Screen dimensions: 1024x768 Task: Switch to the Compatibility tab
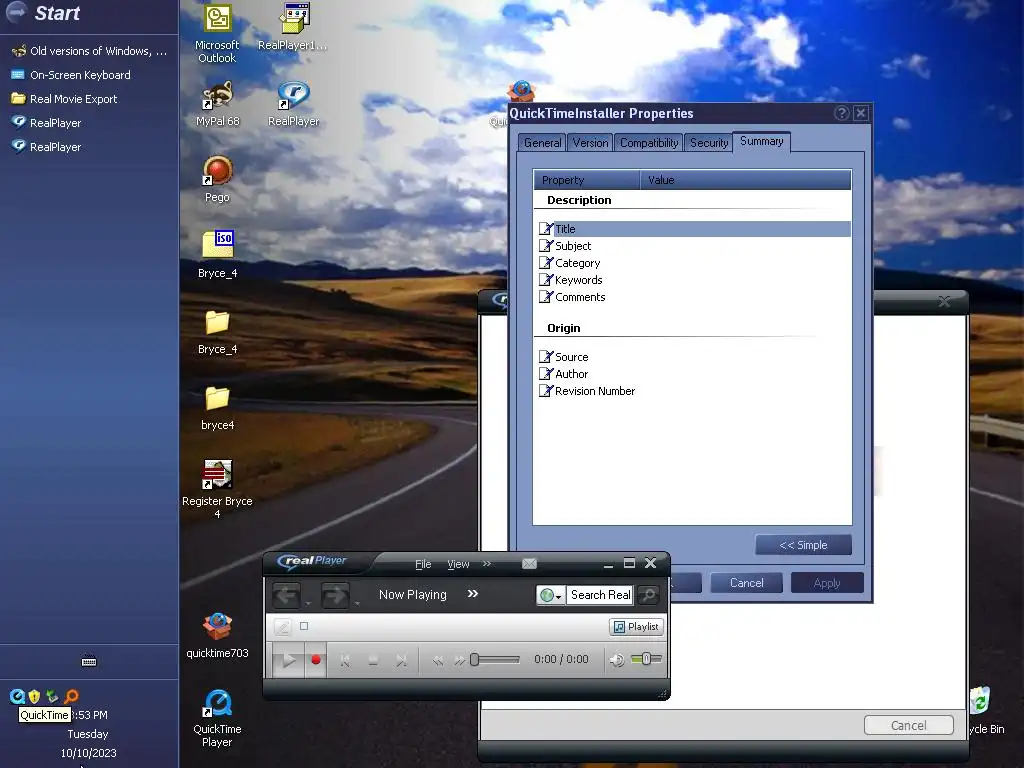[x=649, y=143]
